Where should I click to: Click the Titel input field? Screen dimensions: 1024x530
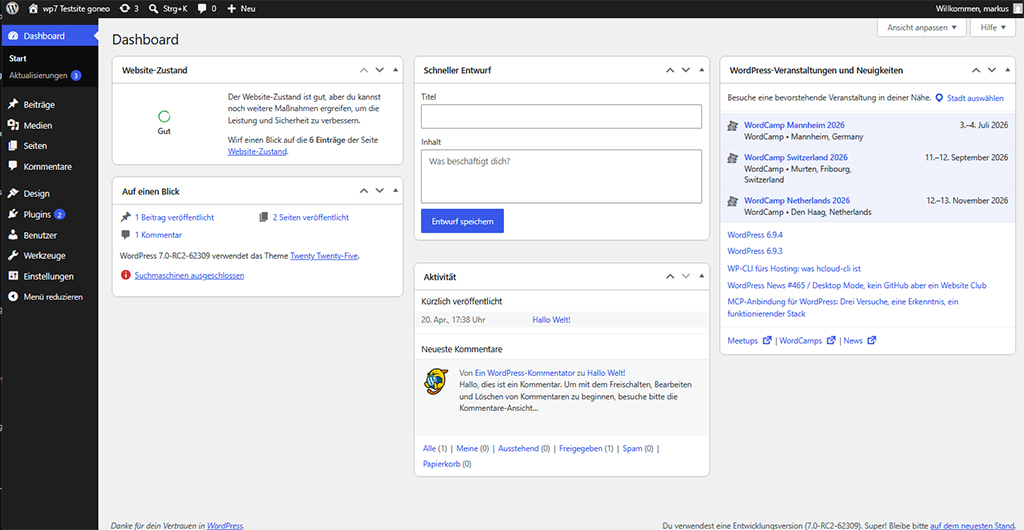561,117
